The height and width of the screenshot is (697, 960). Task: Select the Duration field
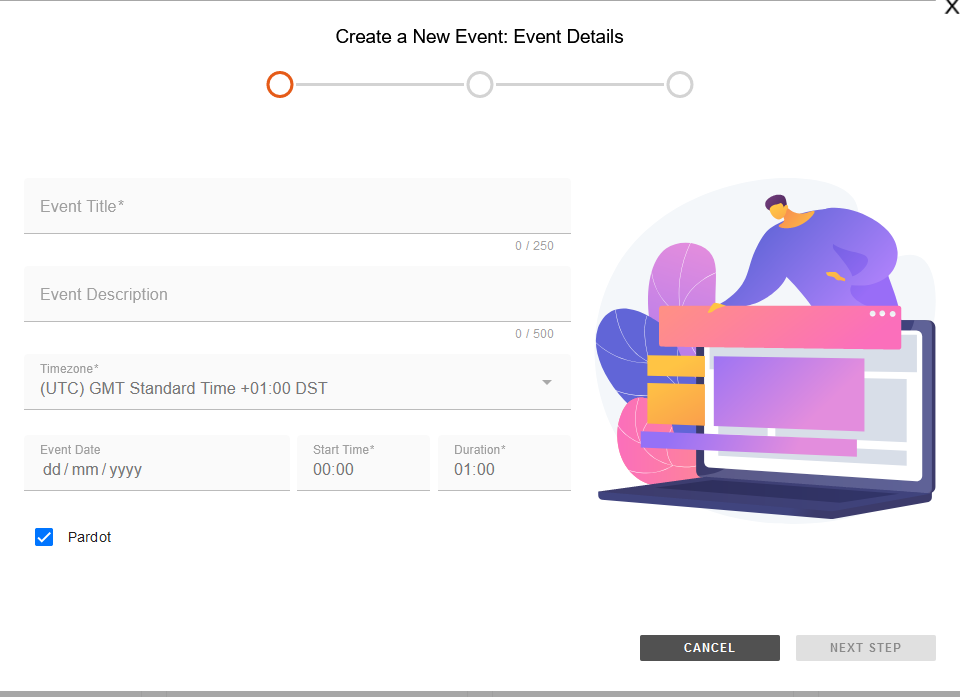[504, 463]
